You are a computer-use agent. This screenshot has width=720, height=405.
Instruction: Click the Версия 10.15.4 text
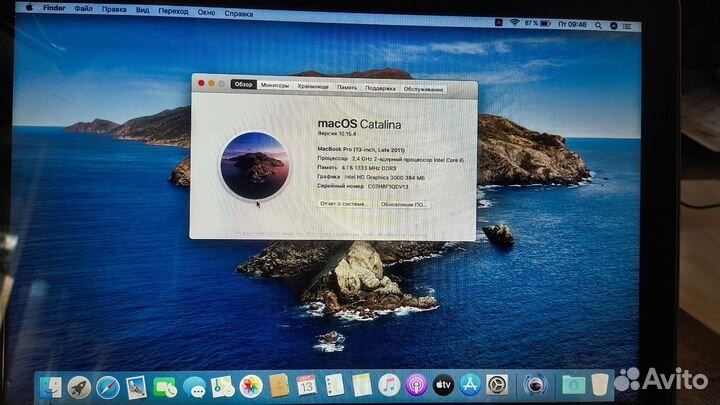[x=337, y=134]
